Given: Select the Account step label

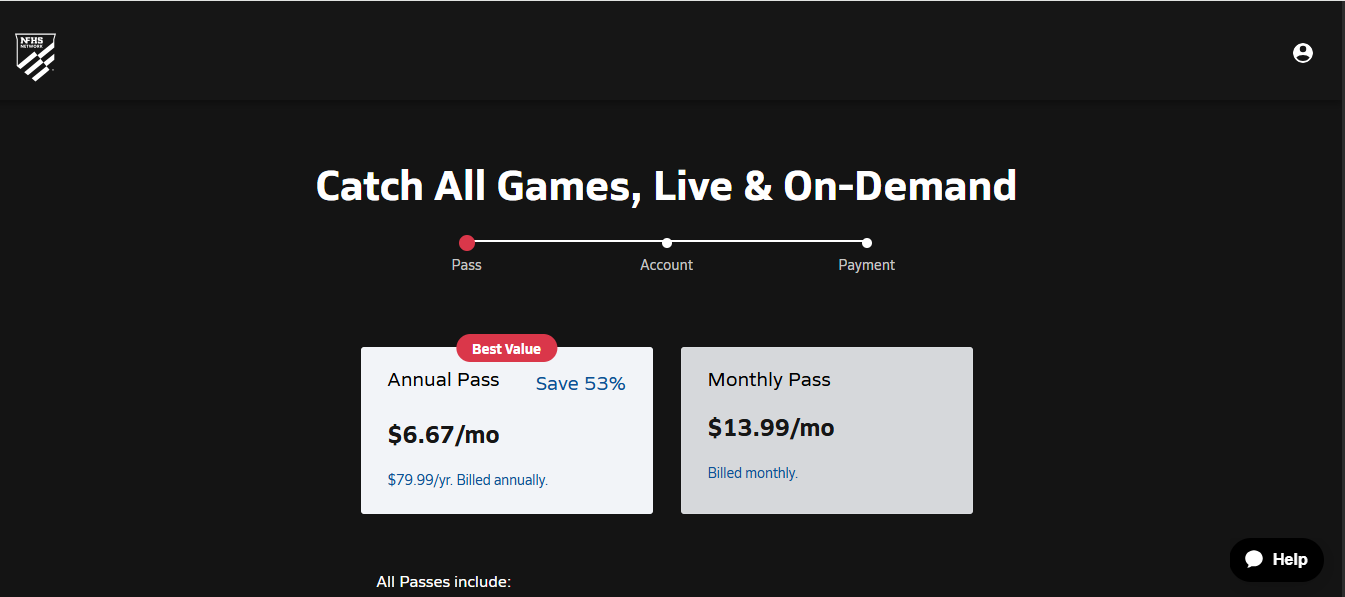Looking at the screenshot, I should pyautogui.click(x=667, y=265).
